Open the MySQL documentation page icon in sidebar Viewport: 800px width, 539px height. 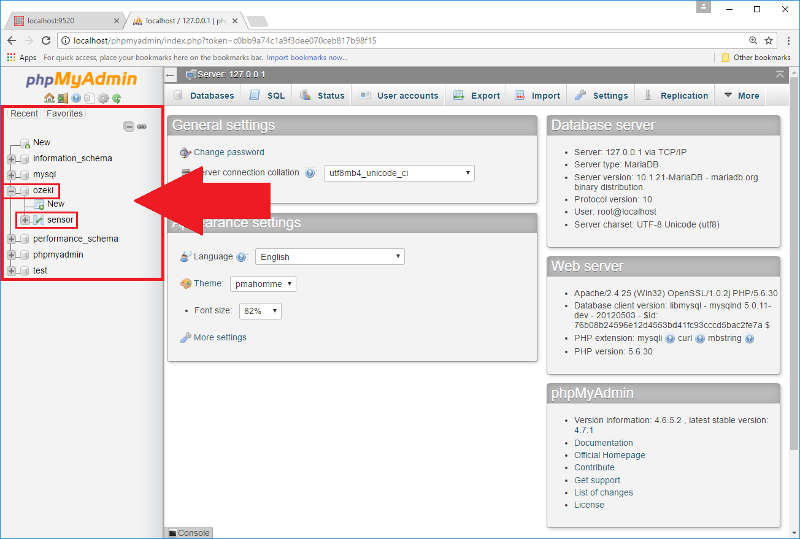point(89,98)
